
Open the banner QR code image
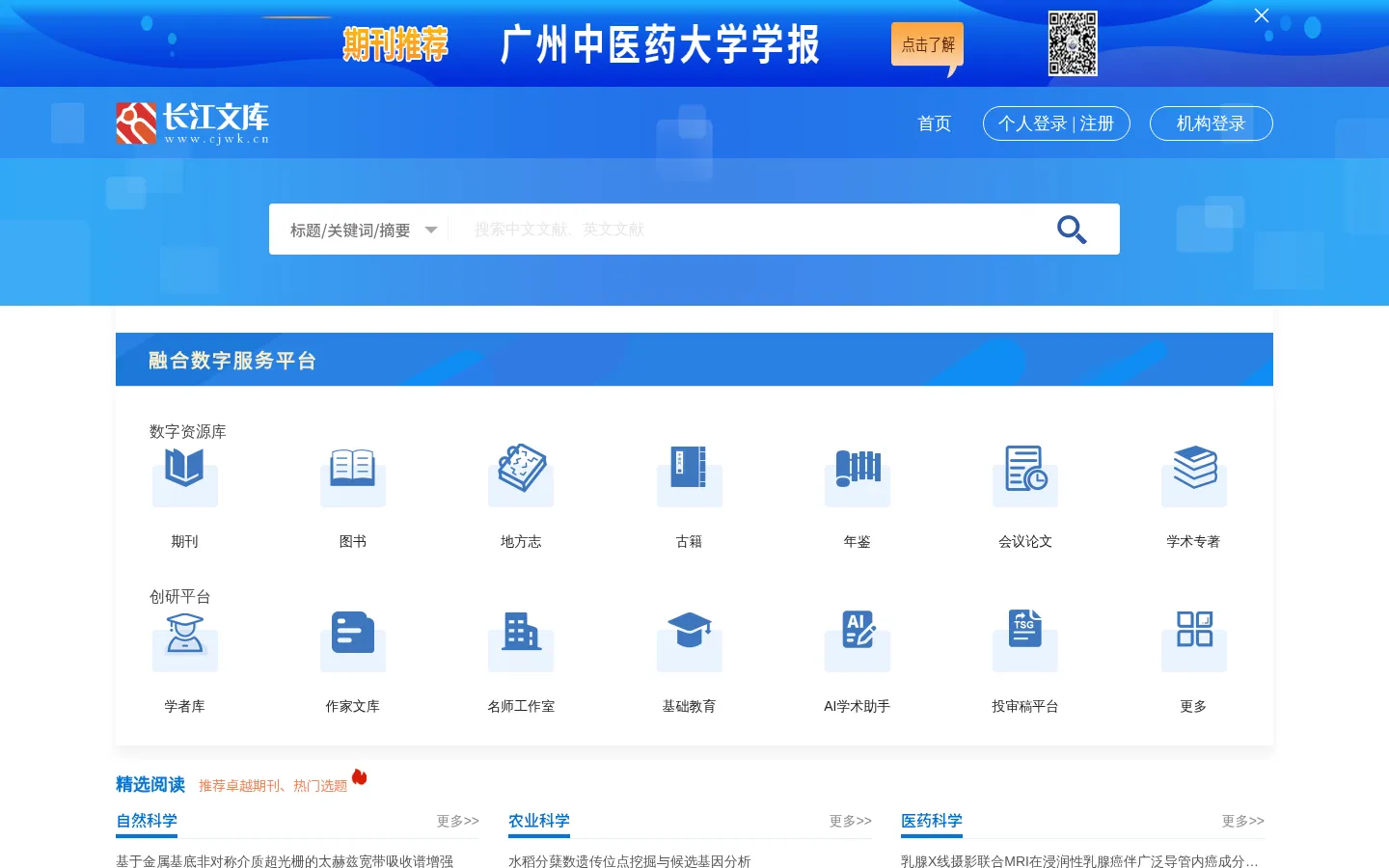(1073, 43)
